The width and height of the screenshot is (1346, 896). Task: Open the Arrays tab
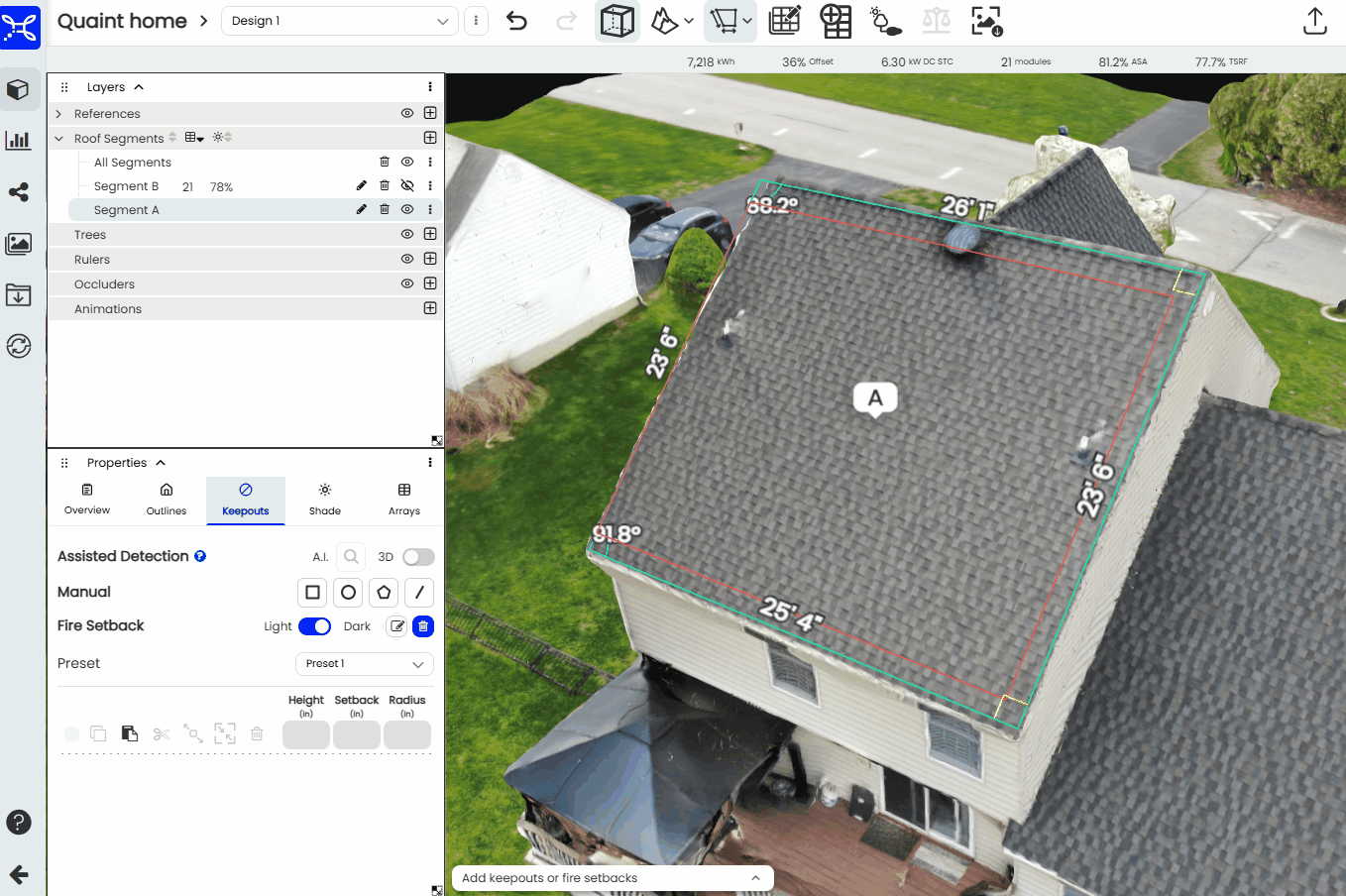pos(404,500)
